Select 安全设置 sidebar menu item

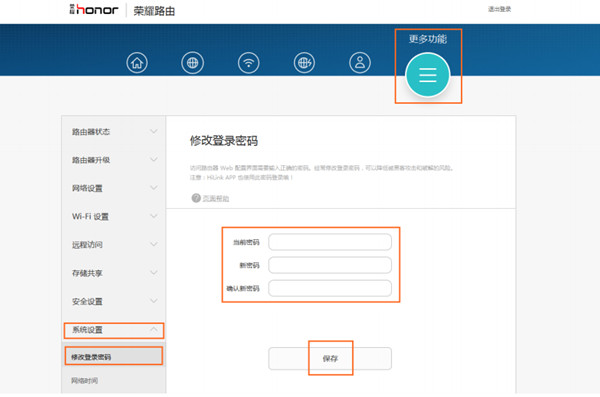point(114,301)
